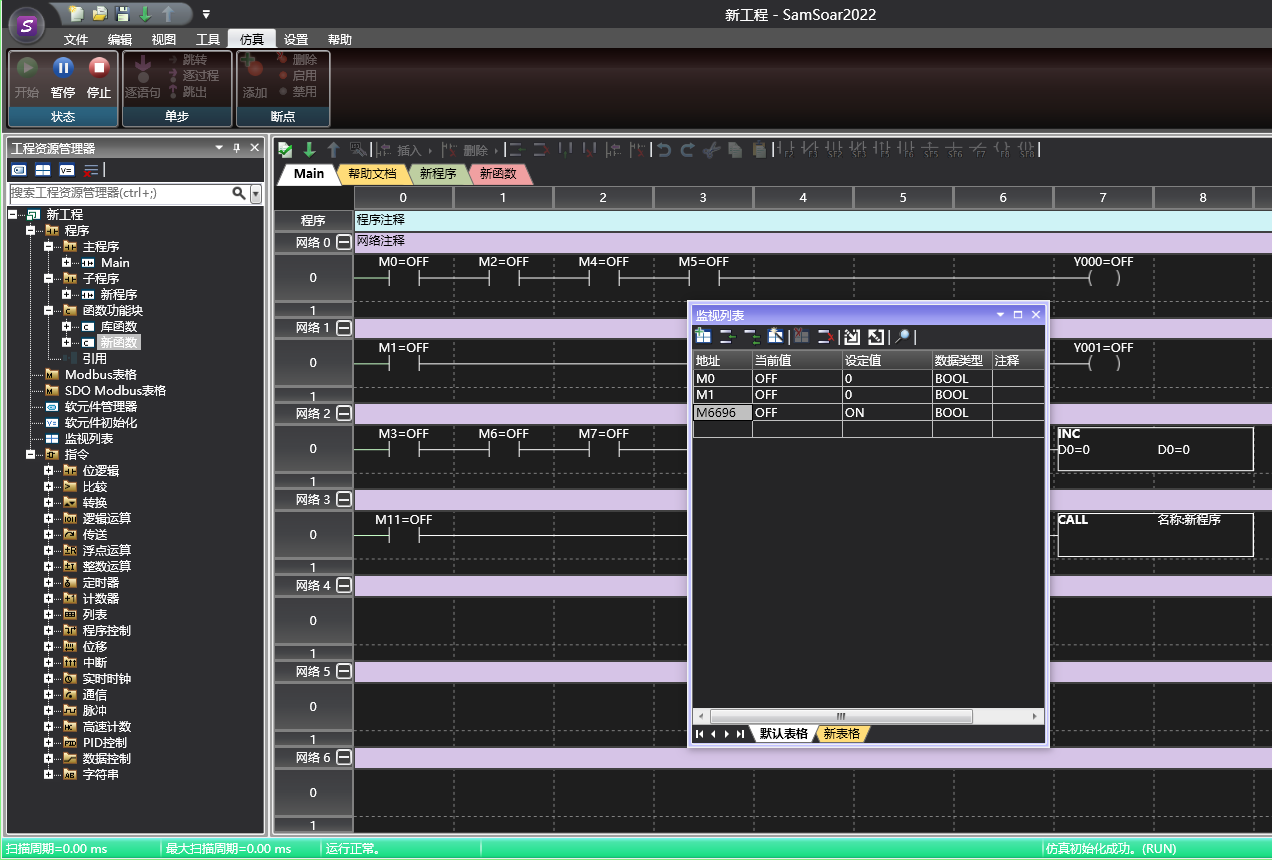Screen dimensions: 1272x860
Task: Toggle the pin icon of 工程资源管理器 panel
Action: tap(237, 148)
